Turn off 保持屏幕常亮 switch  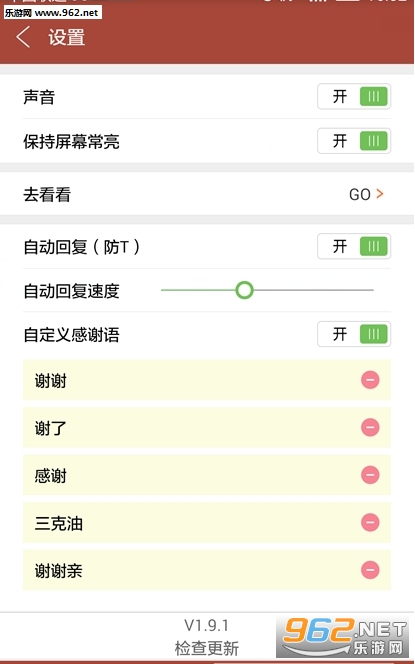click(x=354, y=141)
